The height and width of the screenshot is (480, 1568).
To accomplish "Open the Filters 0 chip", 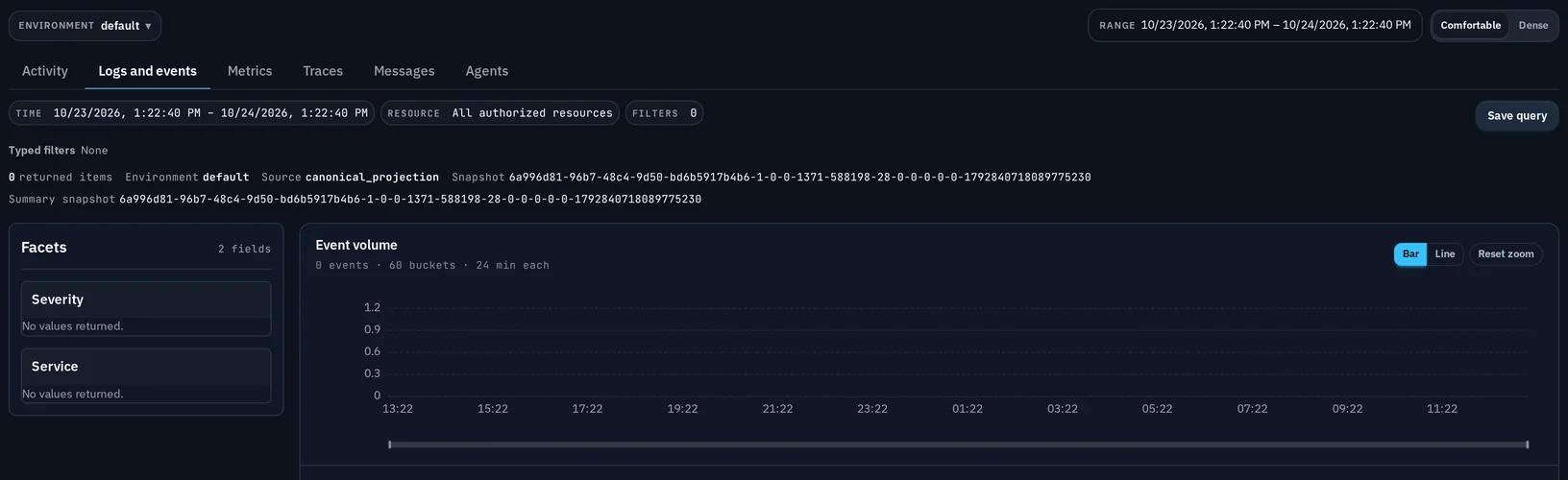I will [x=664, y=113].
